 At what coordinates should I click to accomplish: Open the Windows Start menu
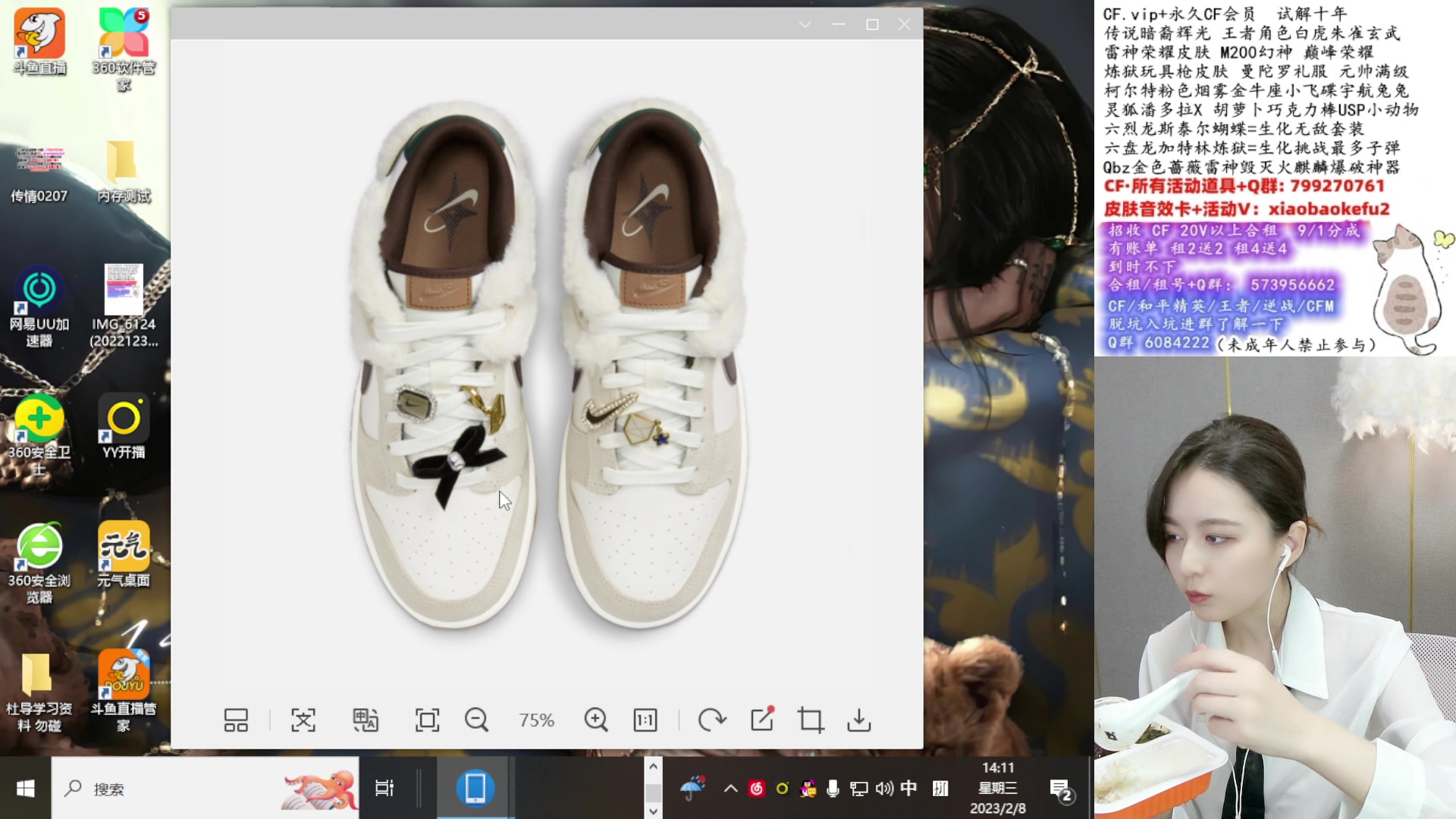click(25, 789)
